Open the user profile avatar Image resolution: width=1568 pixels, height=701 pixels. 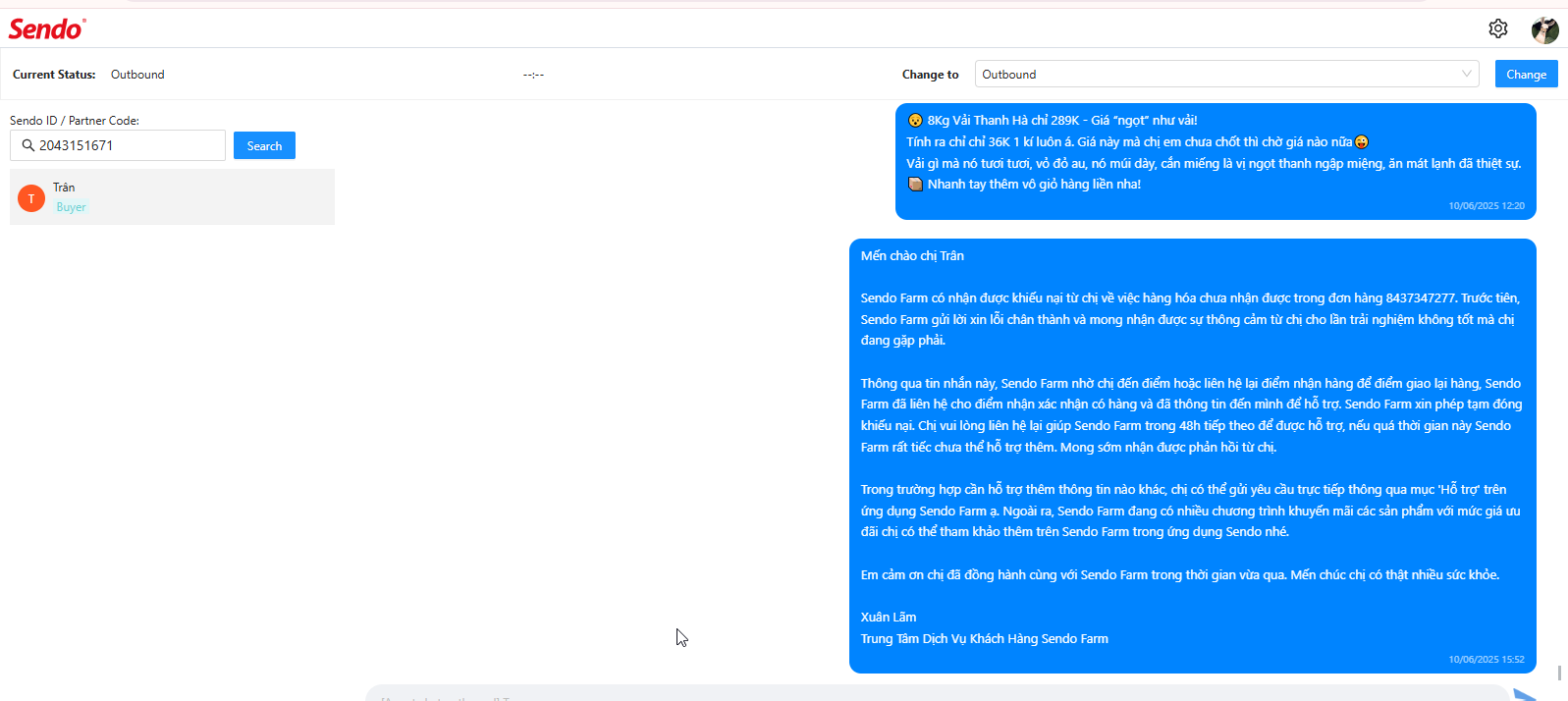click(x=1544, y=29)
